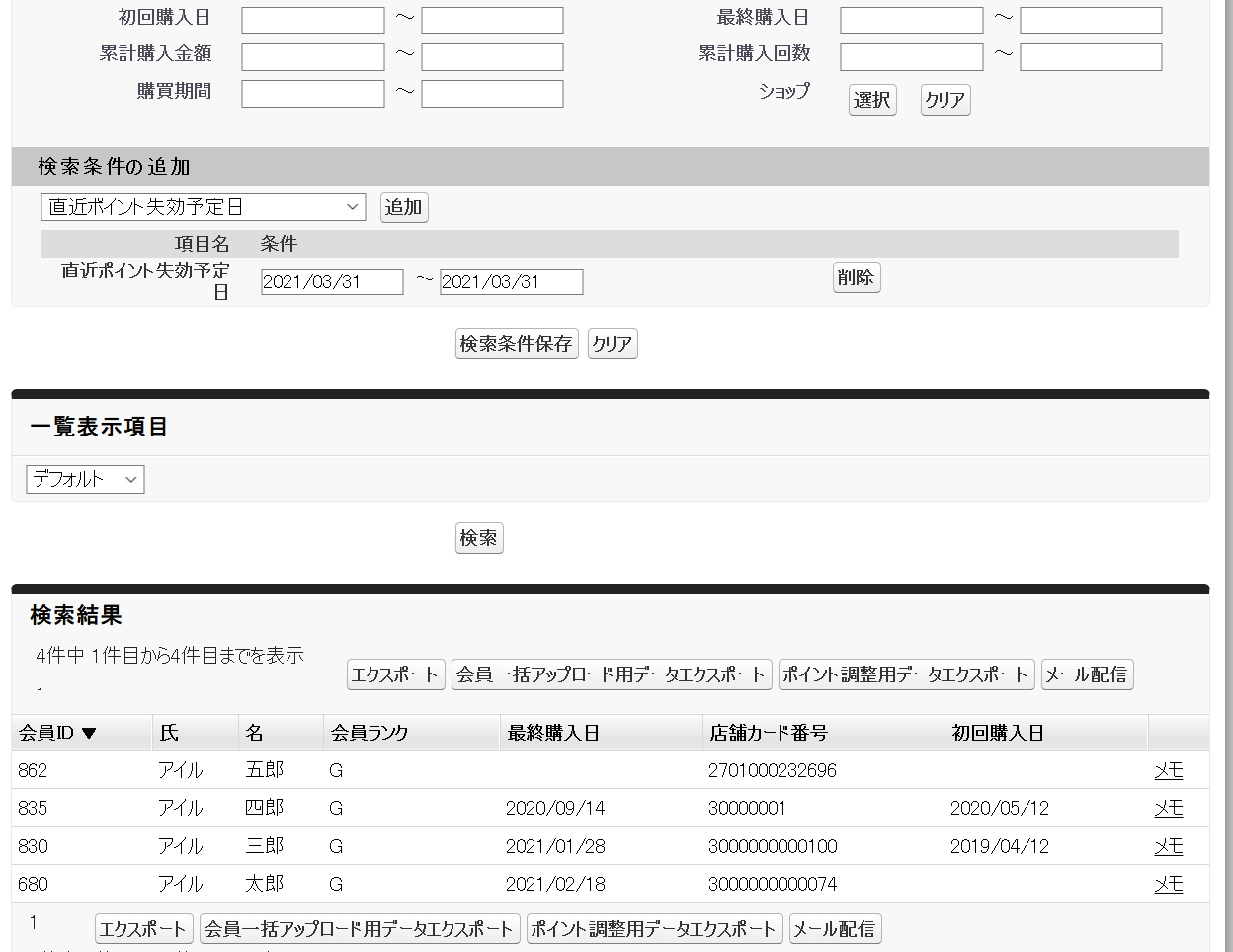The height and width of the screenshot is (952, 1233).
Task: Click the 検索 search button
Action: pos(478,538)
